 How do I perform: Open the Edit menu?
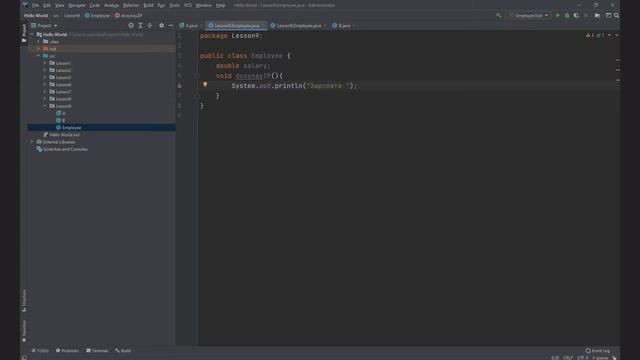(x=47, y=5)
